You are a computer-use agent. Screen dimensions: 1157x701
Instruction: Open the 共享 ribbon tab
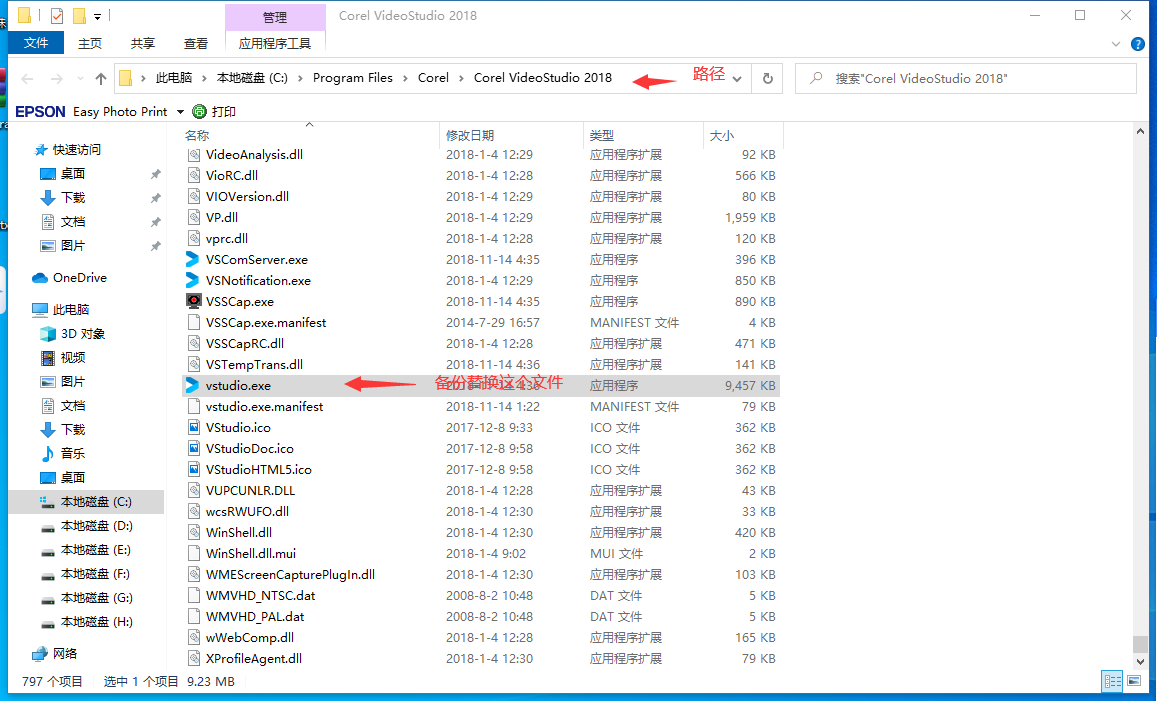tap(142, 44)
